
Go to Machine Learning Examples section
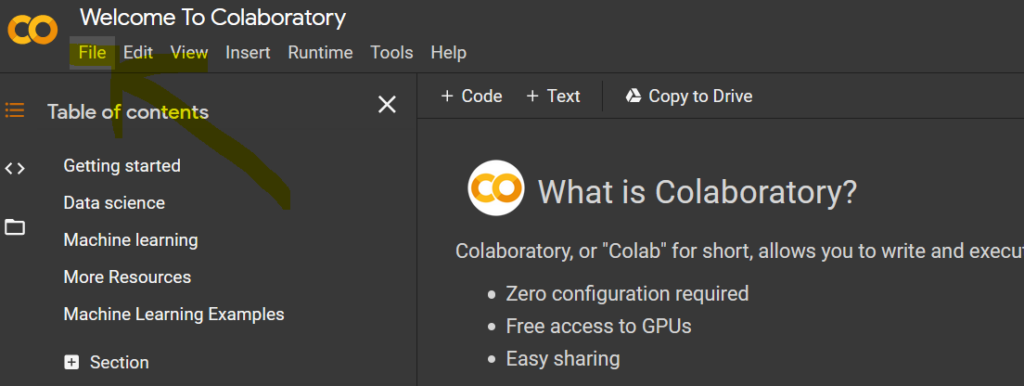174,314
